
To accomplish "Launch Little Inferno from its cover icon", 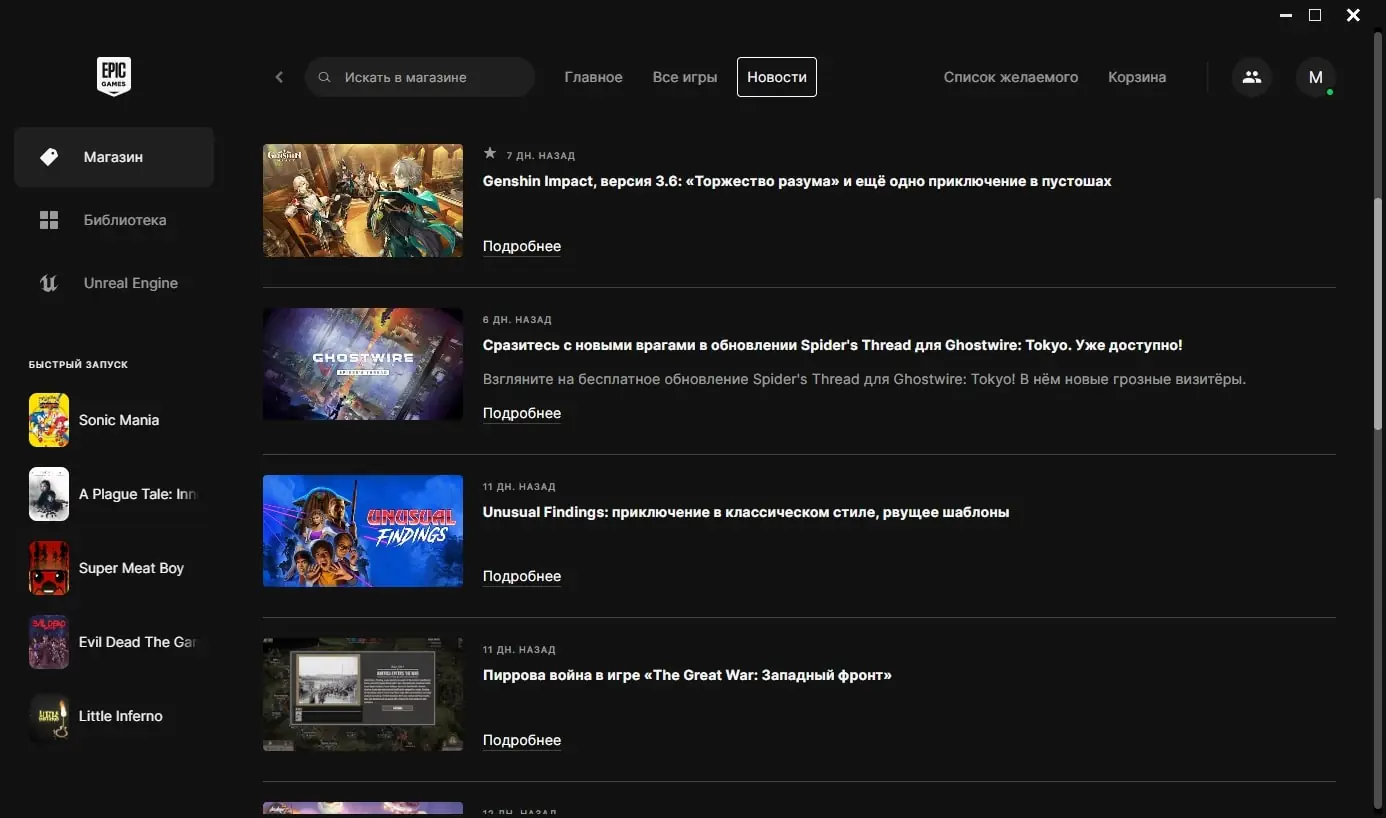I will [x=49, y=716].
